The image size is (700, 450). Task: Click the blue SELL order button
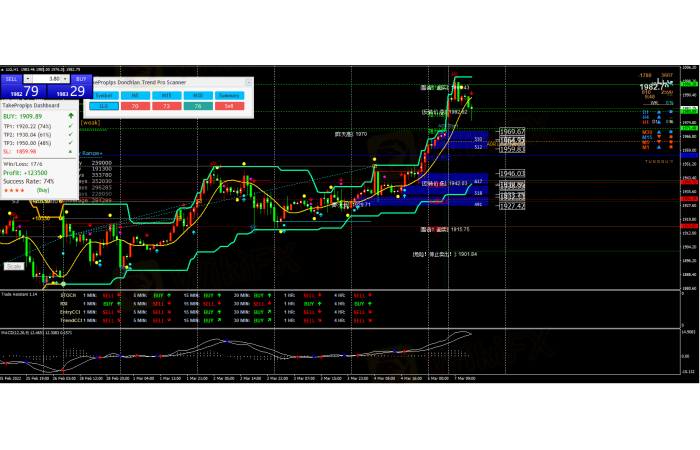pyautogui.click(x=11, y=78)
